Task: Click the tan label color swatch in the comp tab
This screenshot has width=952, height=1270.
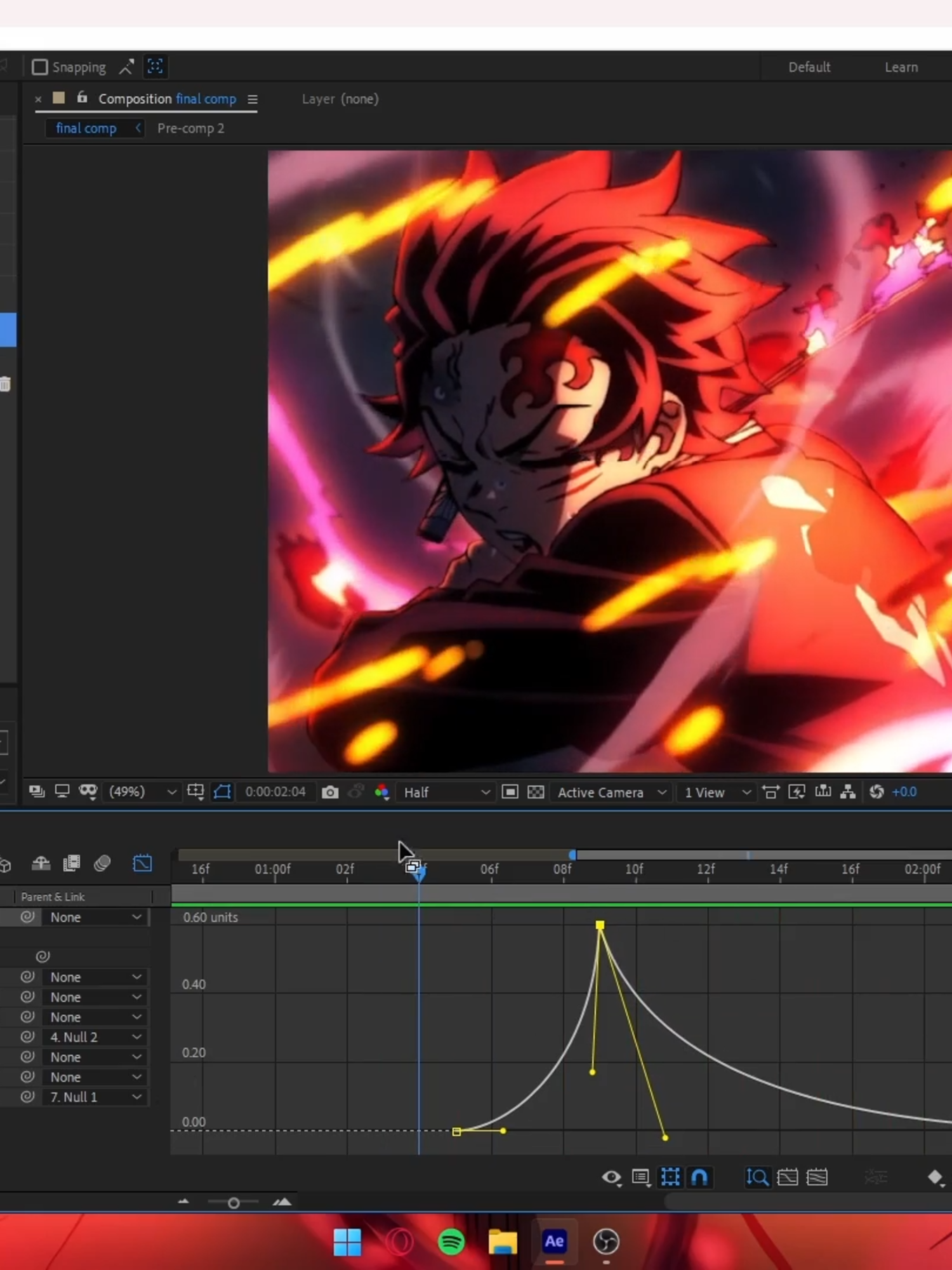Action: click(59, 98)
